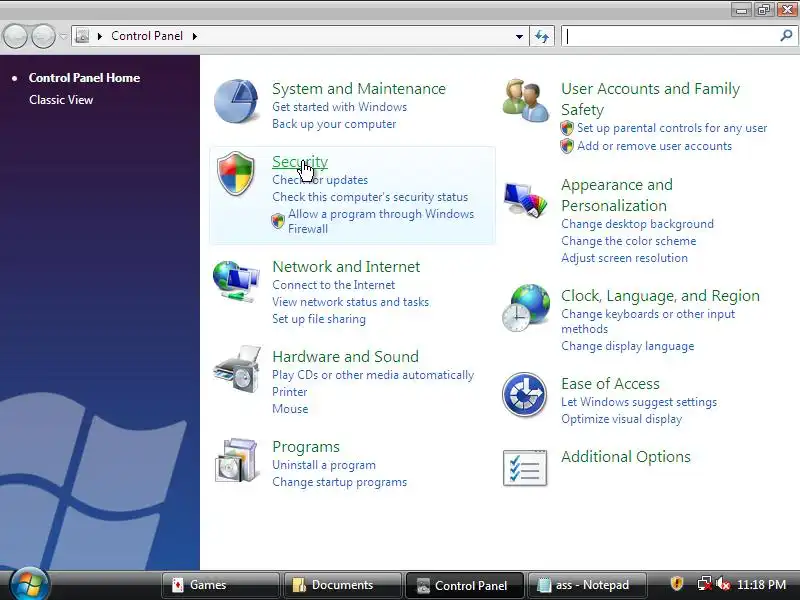Click Get started with Windows

pos(339,107)
